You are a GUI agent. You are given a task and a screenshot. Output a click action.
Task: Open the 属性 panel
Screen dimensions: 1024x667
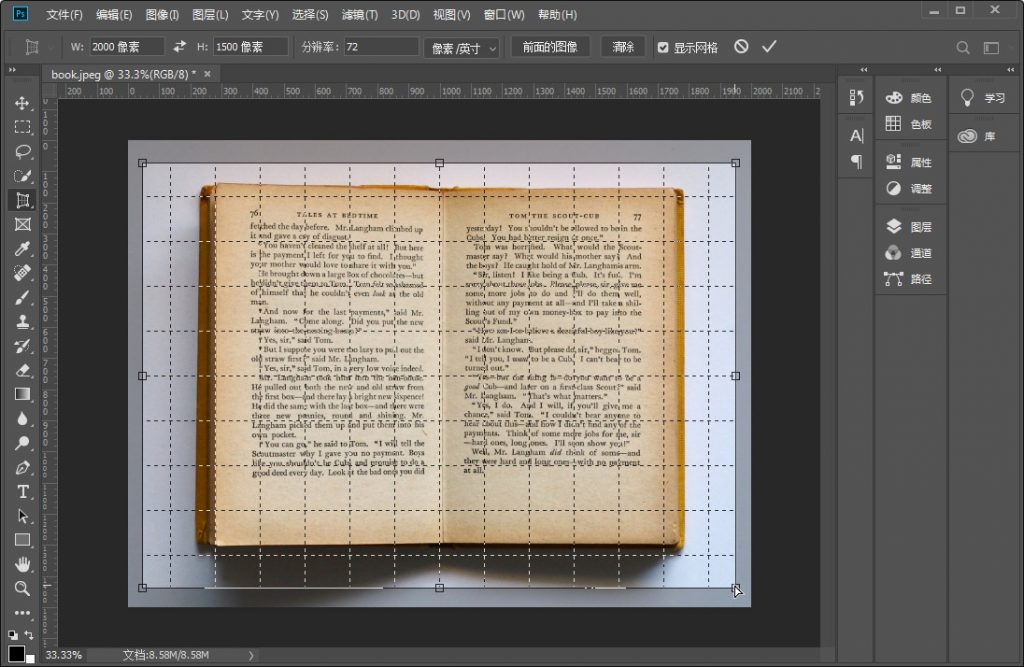(x=909, y=162)
